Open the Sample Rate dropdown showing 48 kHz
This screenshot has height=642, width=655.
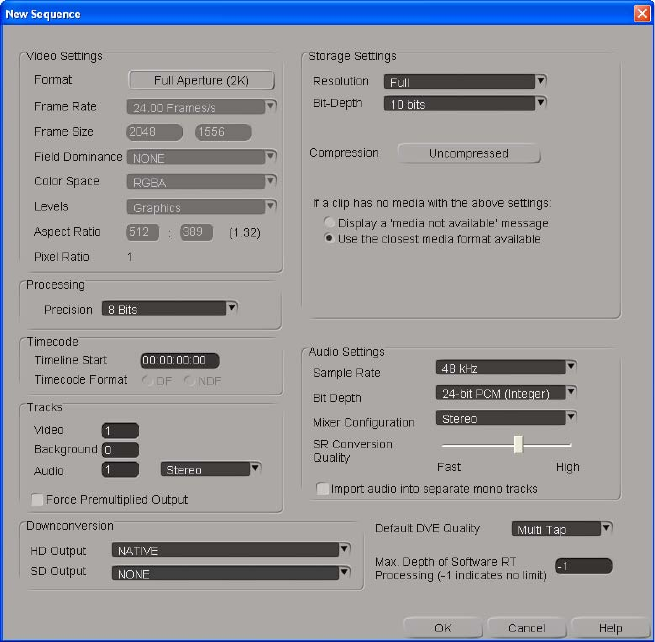coord(506,368)
